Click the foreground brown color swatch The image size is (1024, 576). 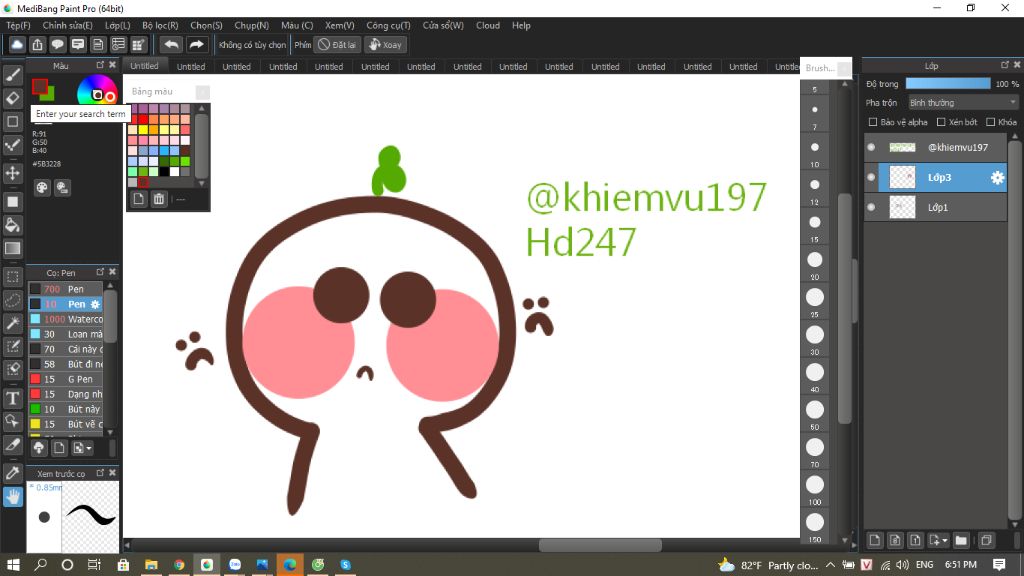[40, 87]
